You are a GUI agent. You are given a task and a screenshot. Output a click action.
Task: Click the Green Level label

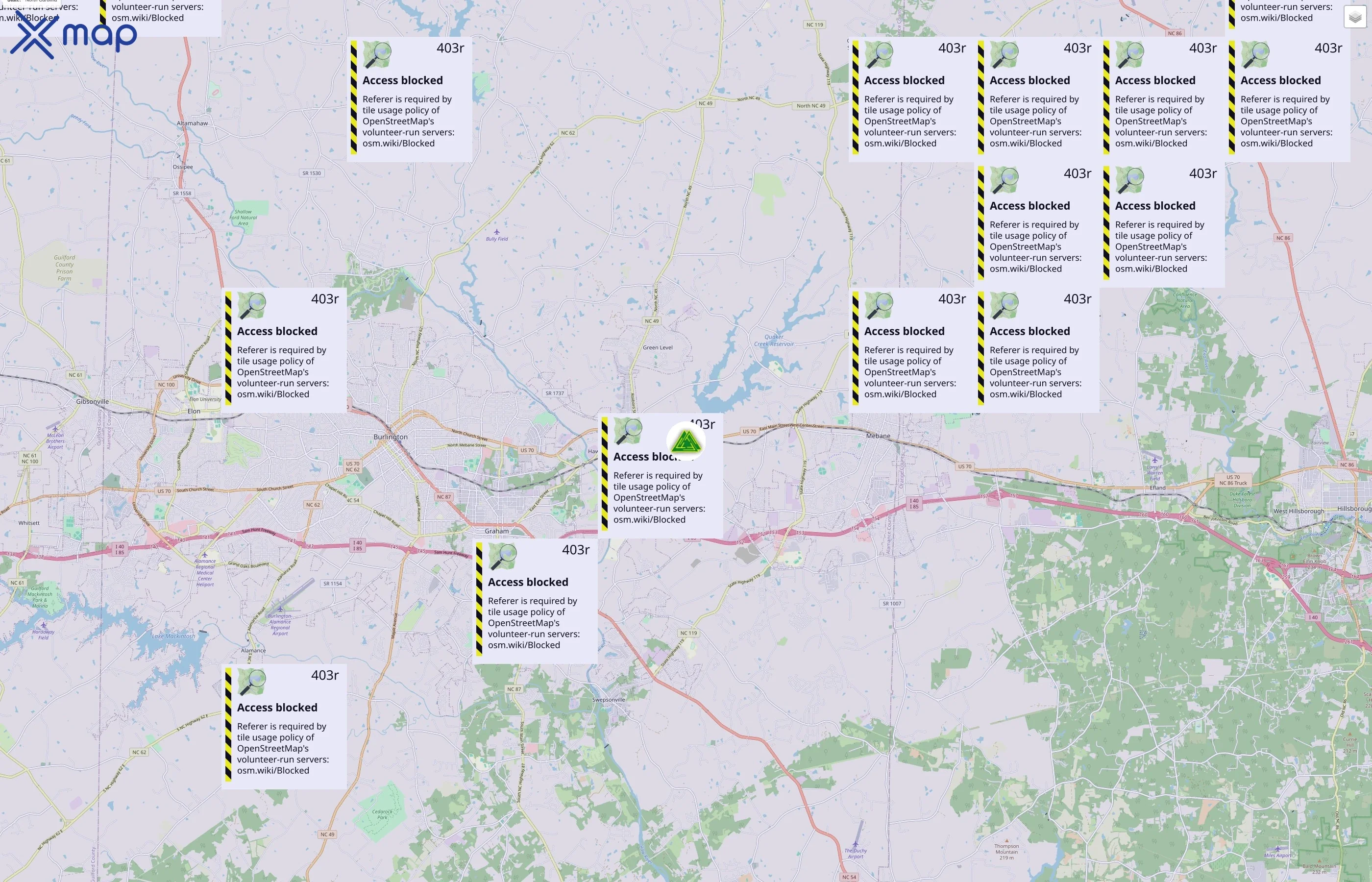pos(658,347)
